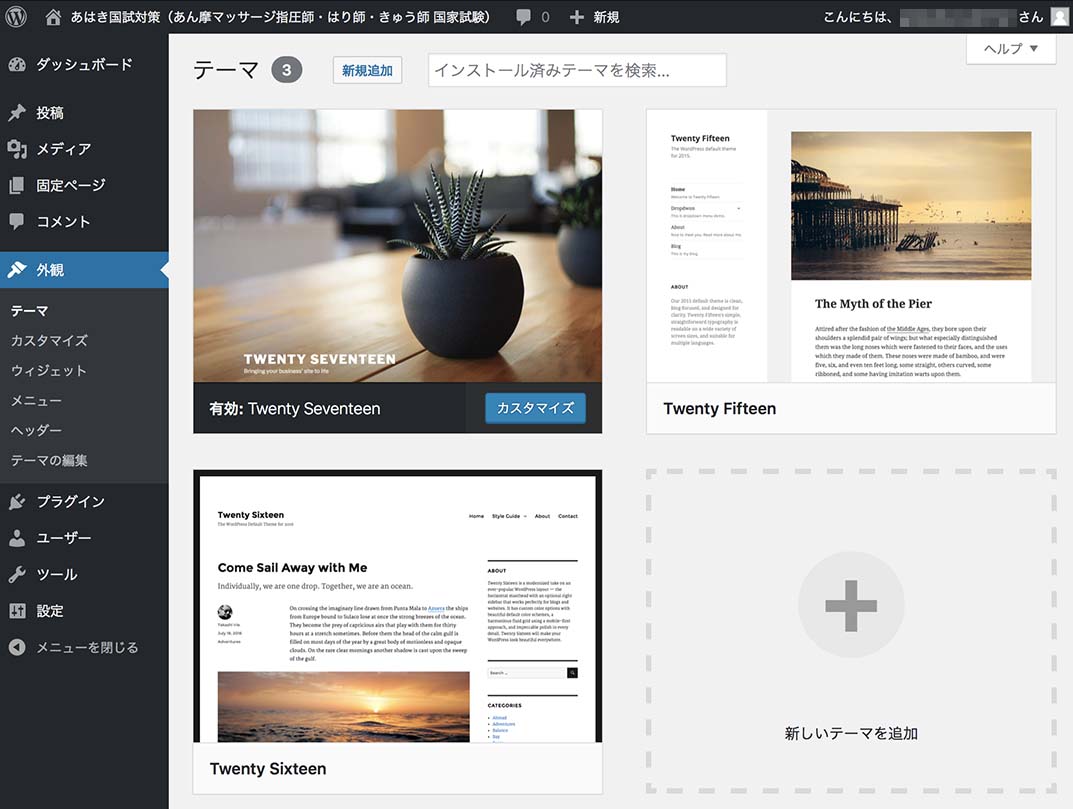Open the メディア library menu
The image size is (1073, 809).
(63, 149)
